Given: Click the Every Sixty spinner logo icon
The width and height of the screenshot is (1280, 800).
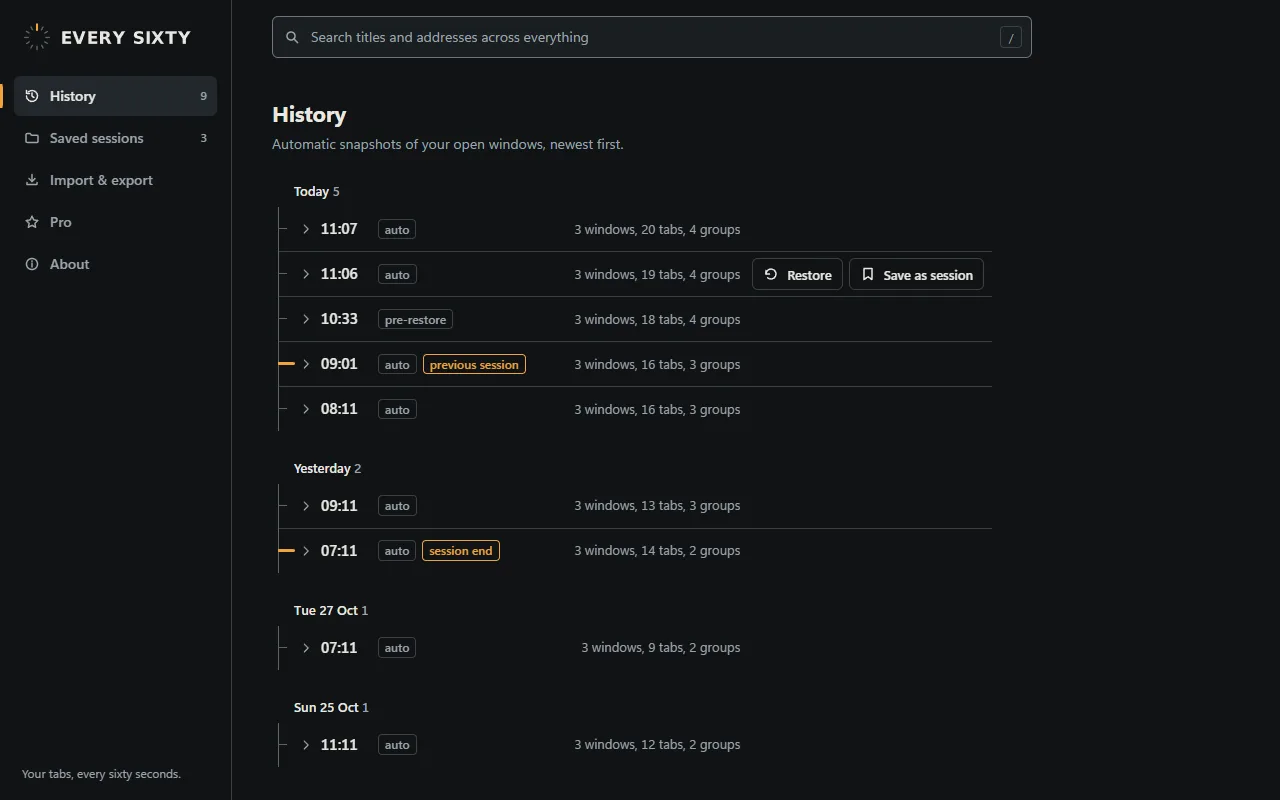Looking at the screenshot, I should point(37,37).
